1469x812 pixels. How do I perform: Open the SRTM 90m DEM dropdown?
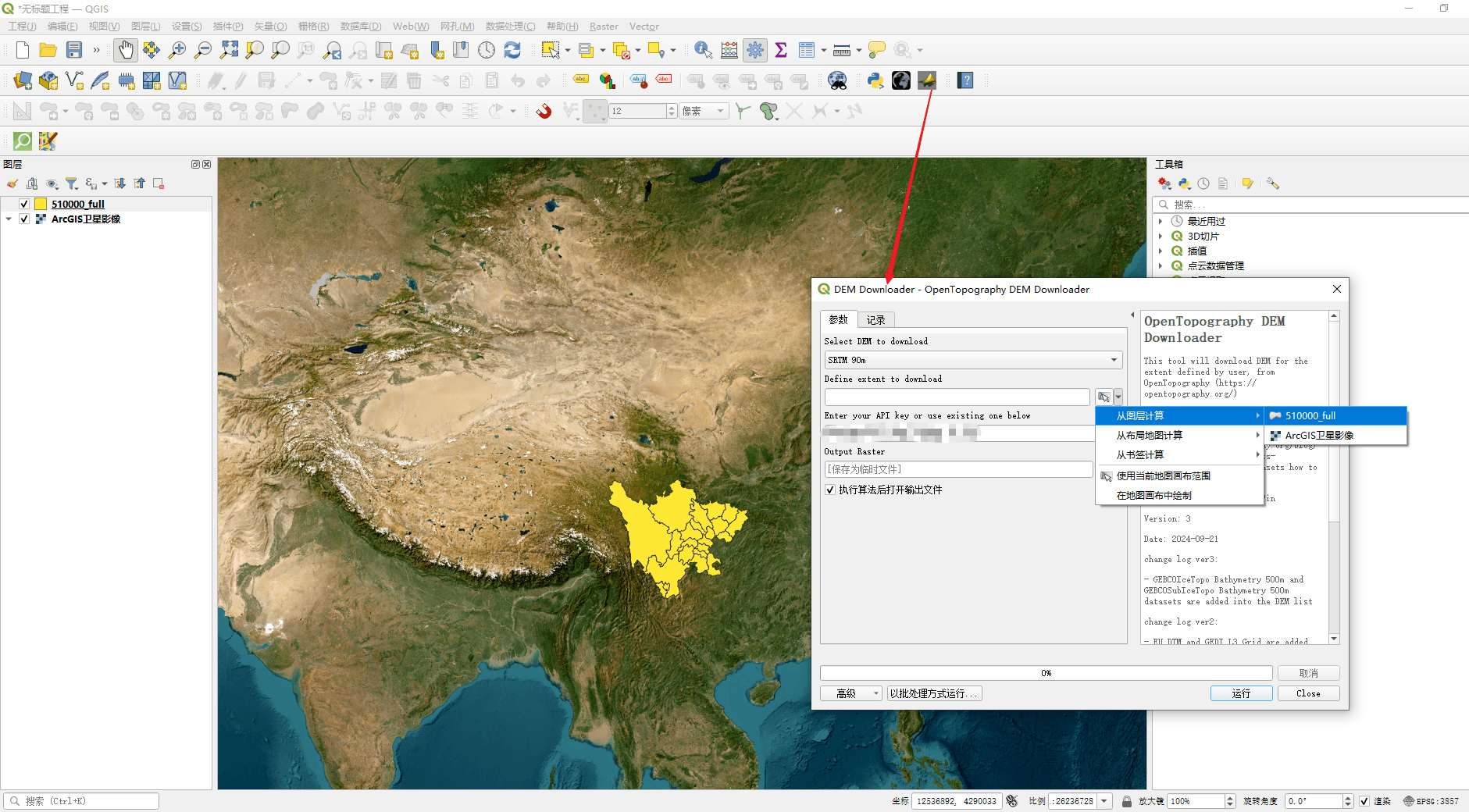point(973,360)
